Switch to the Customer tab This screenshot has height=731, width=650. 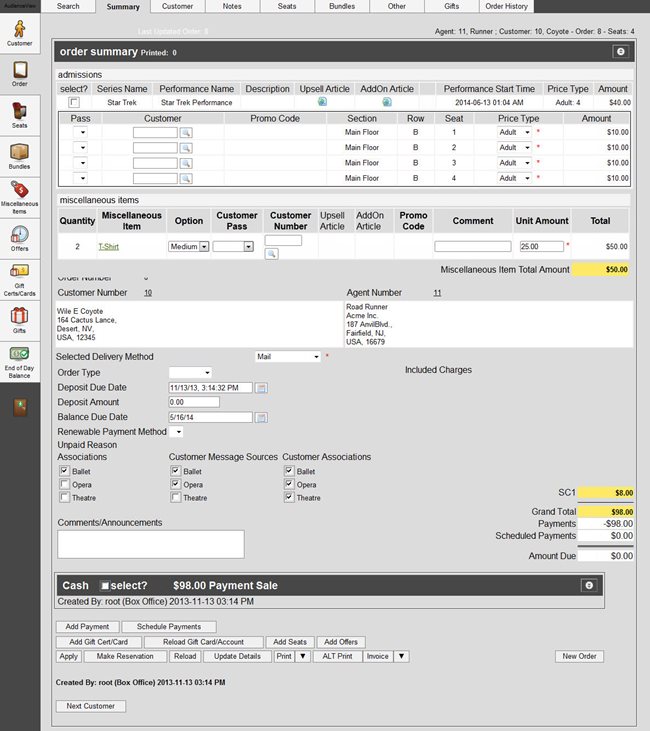[177, 6]
